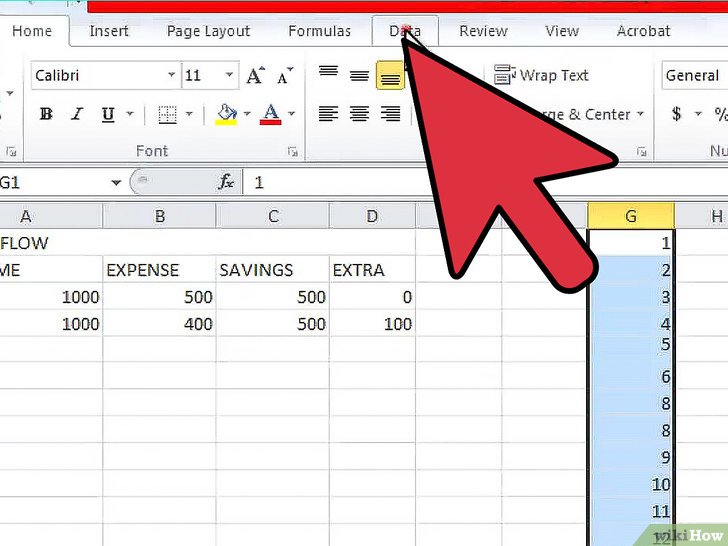Click the Name Box showing G1
Screen dimensions: 728x546
53,182
